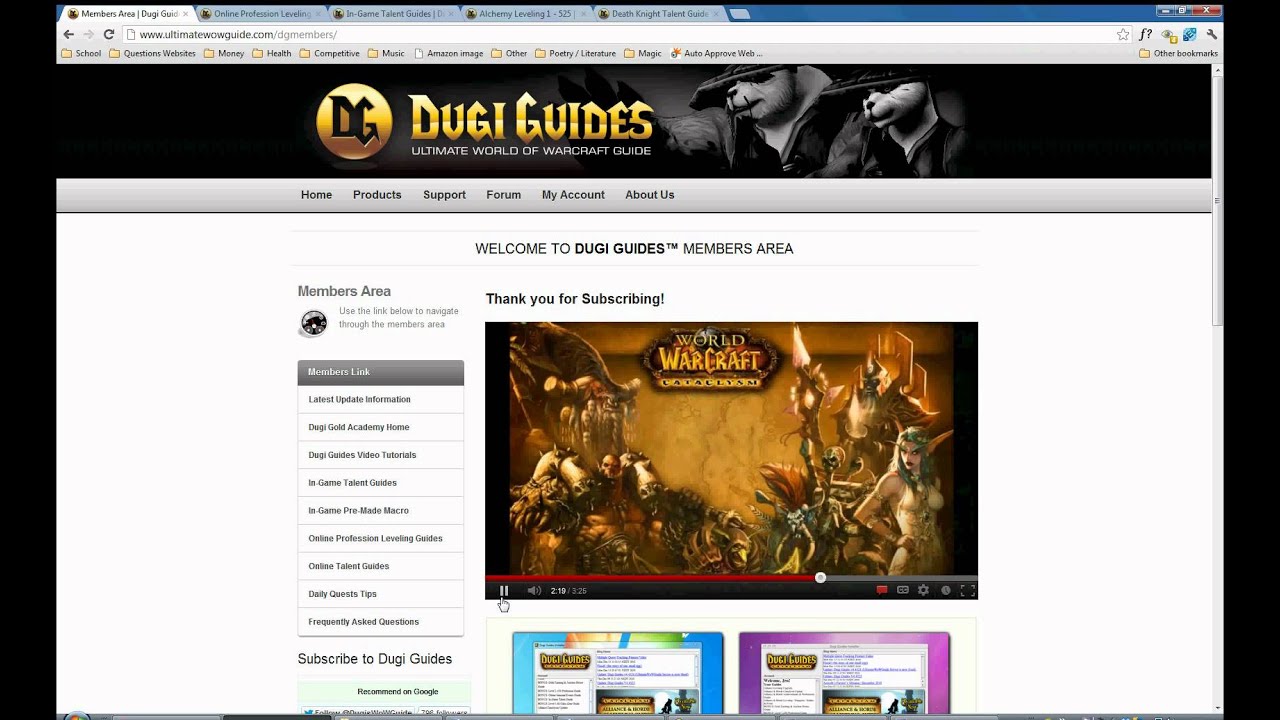Open the Money bookmarks folder
The height and width of the screenshot is (720, 1280).
click(224, 53)
